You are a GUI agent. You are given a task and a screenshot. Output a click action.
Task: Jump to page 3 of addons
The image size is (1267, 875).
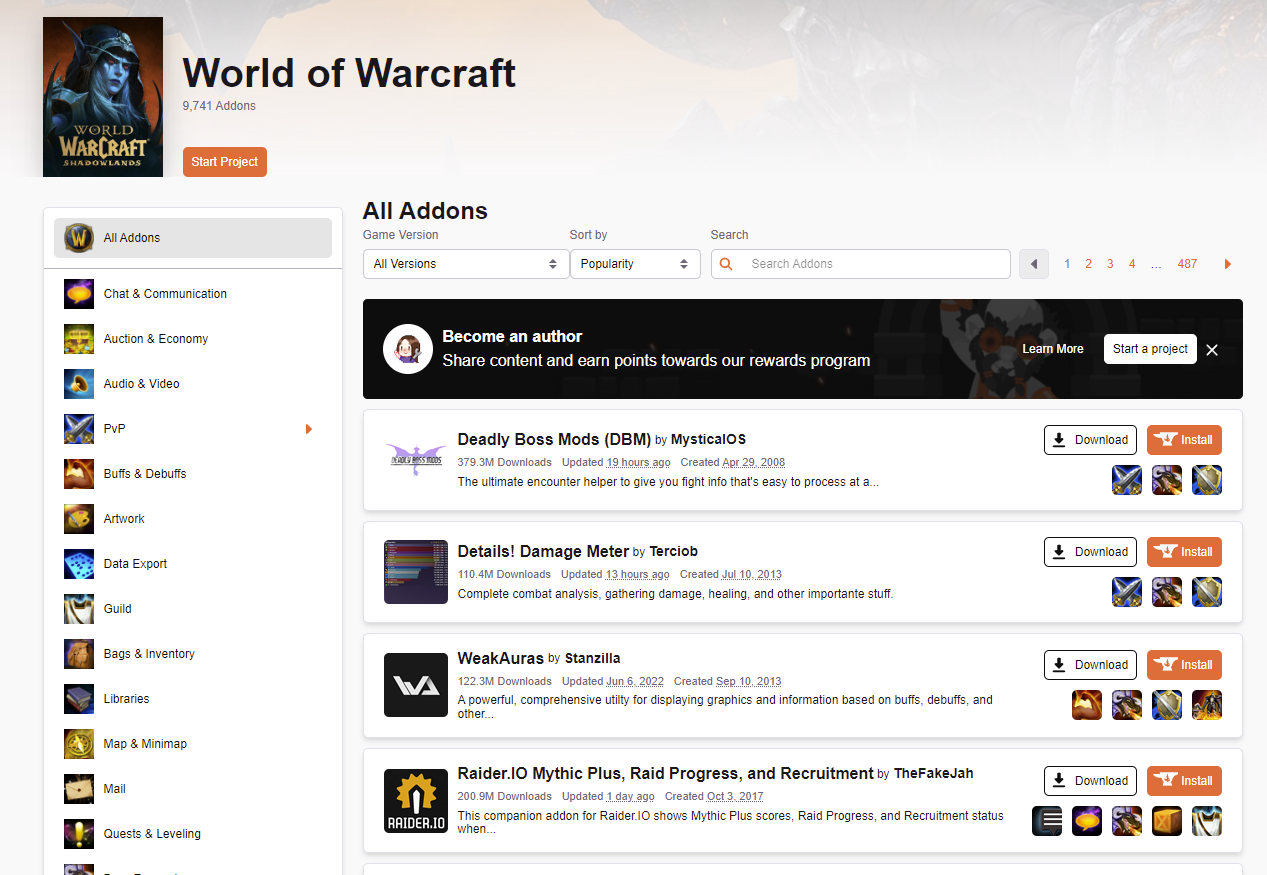[x=1110, y=264]
